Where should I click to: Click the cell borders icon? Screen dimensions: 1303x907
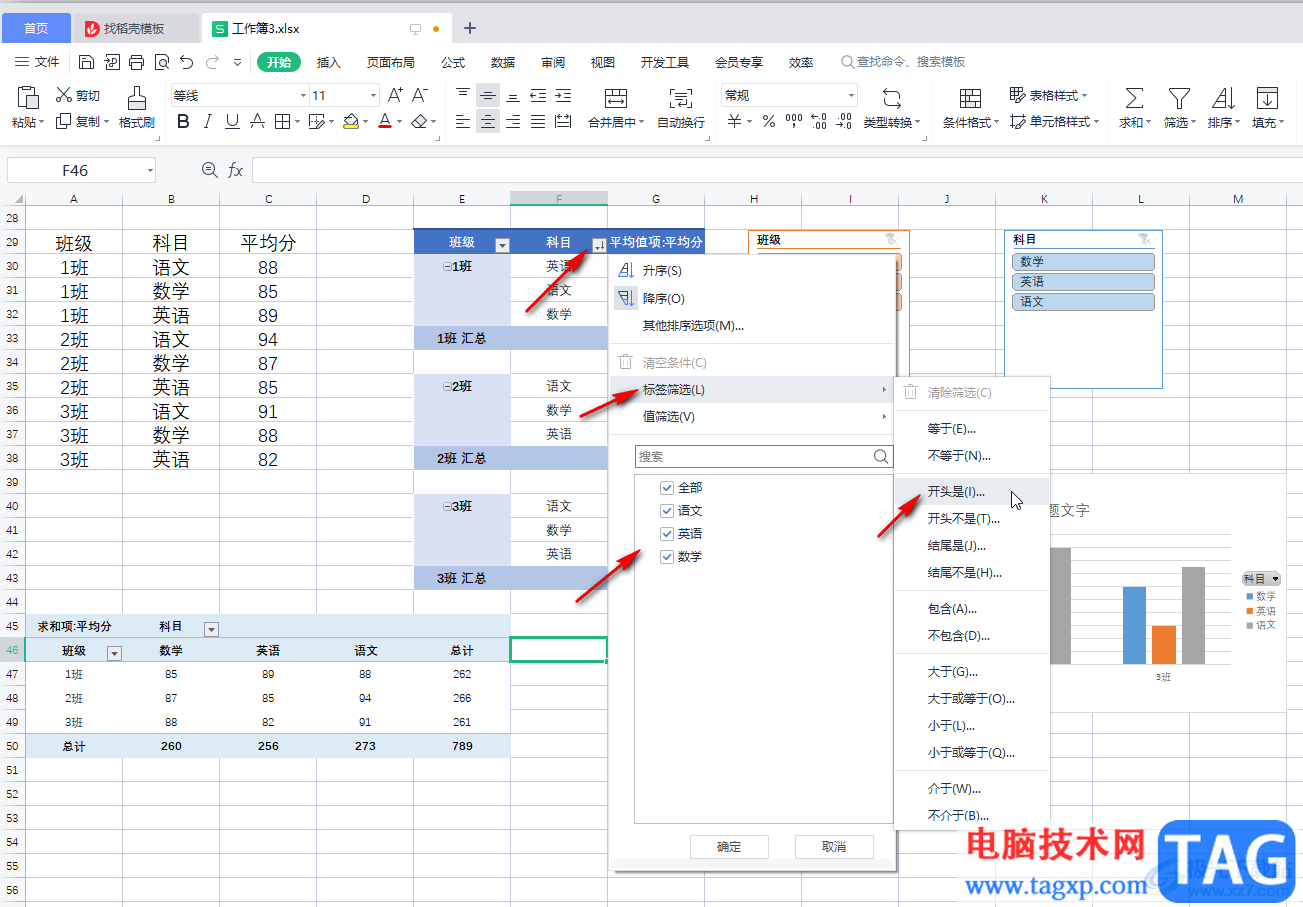282,122
